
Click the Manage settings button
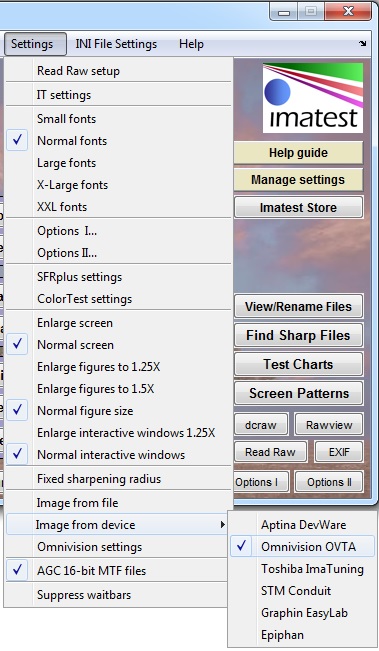pos(298,180)
